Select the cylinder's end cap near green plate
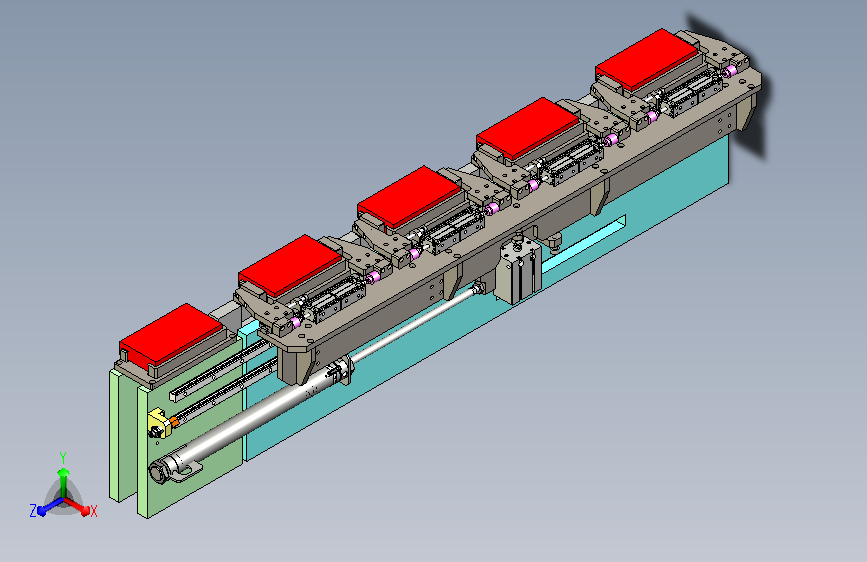This screenshot has width=867, height=562. click(158, 473)
